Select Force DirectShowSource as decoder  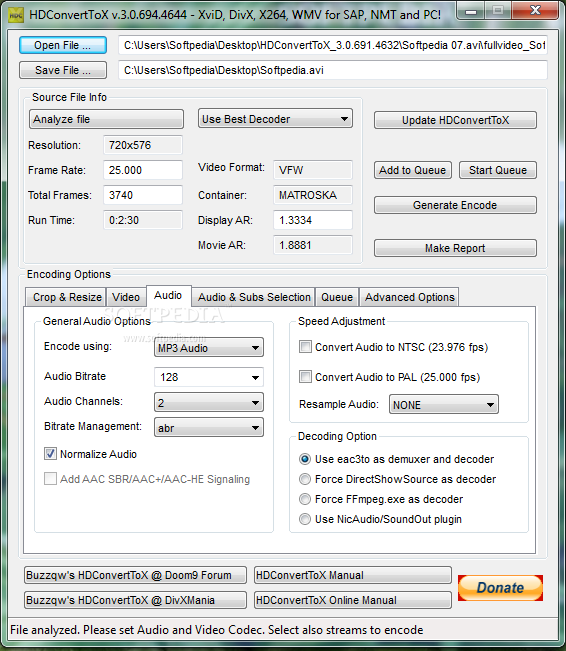point(305,479)
